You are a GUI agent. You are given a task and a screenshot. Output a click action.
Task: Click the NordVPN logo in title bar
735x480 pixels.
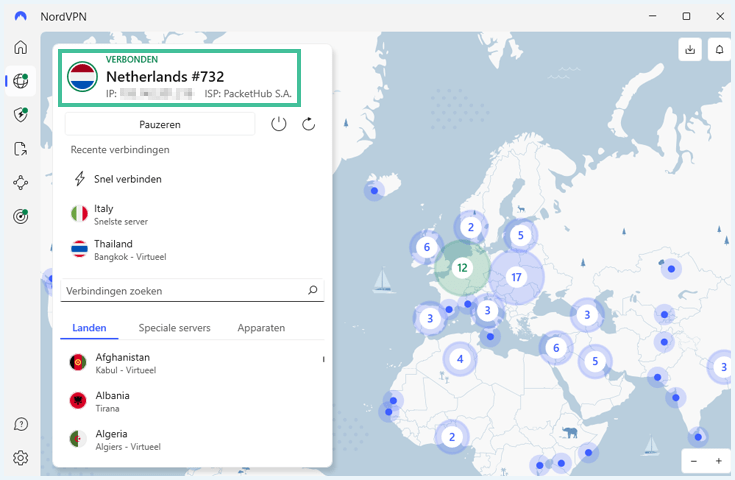(21, 16)
